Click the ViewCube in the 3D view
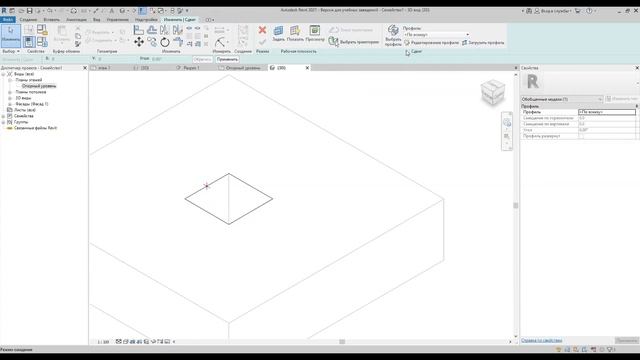This screenshot has width=640, height=360. coord(493,92)
